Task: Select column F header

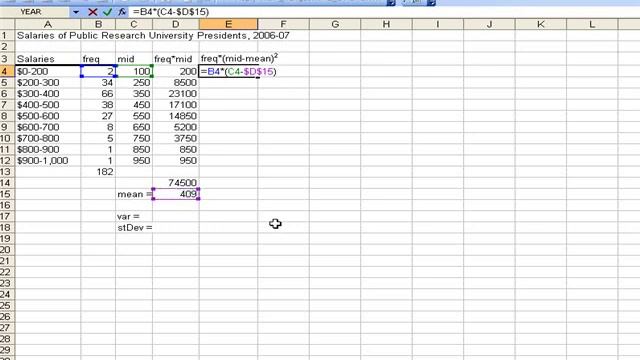Action: [x=283, y=24]
